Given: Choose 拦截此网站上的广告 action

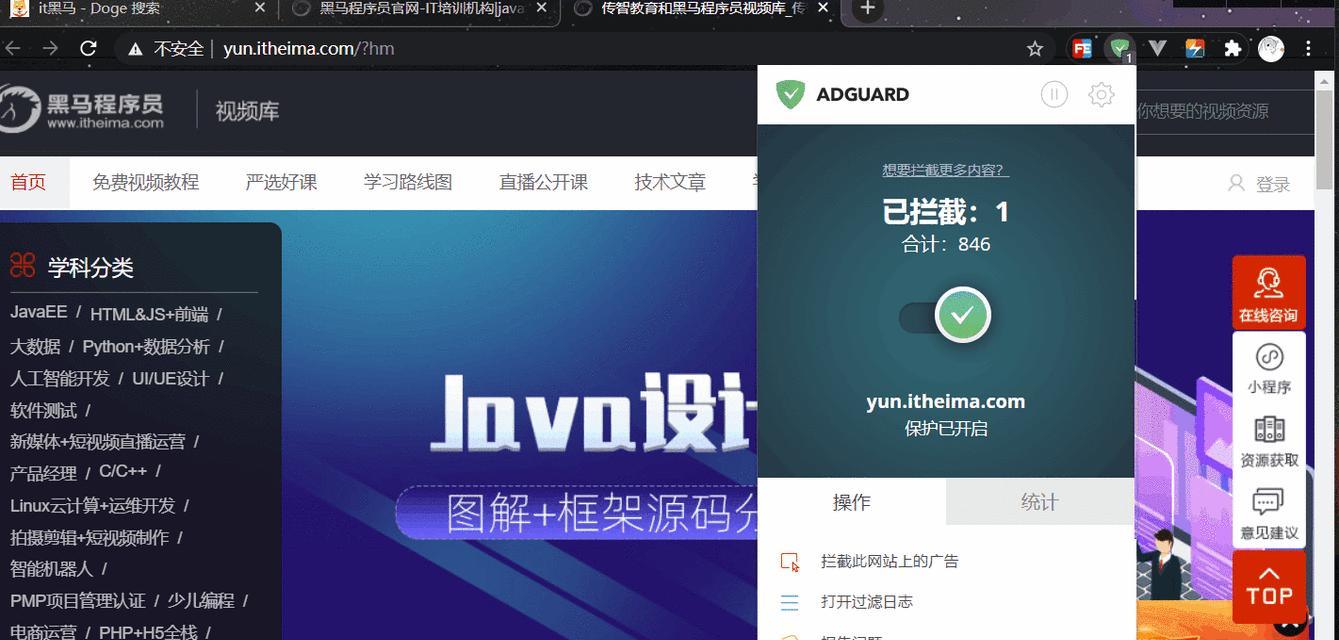Looking at the screenshot, I should (x=890, y=561).
